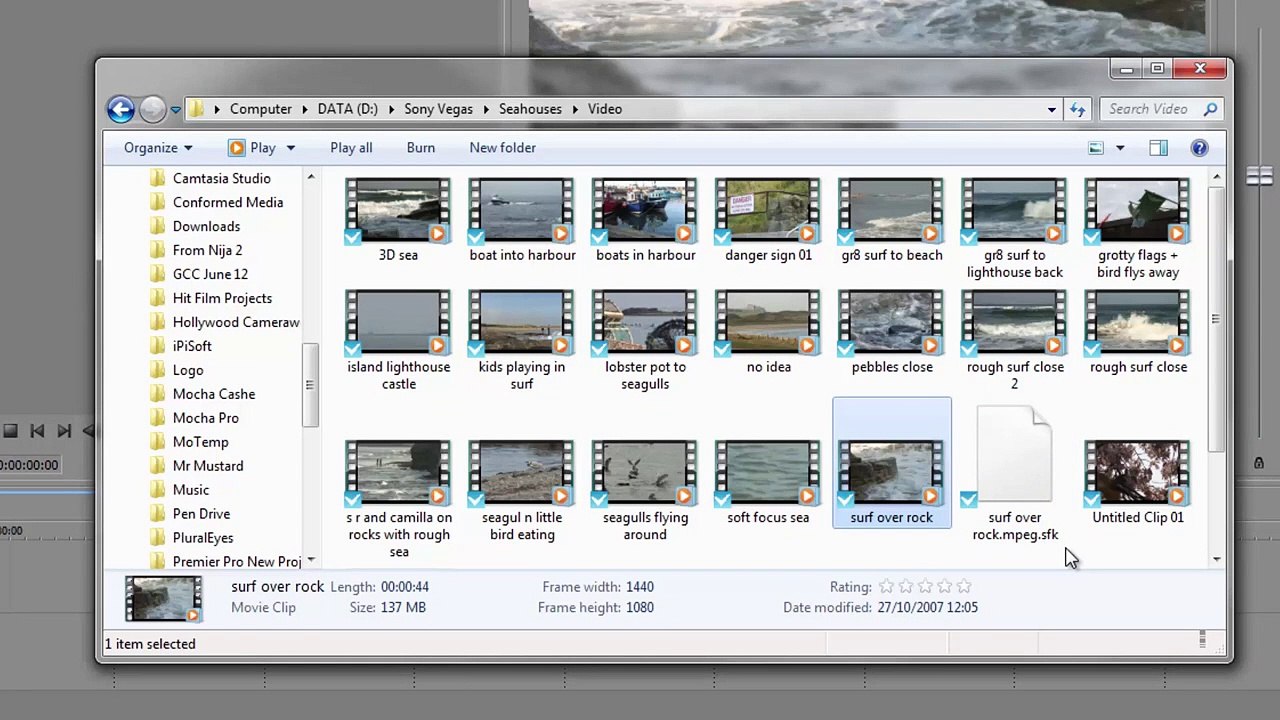Select the 3D sea video clip
This screenshot has width=1280, height=720.
pos(398,220)
